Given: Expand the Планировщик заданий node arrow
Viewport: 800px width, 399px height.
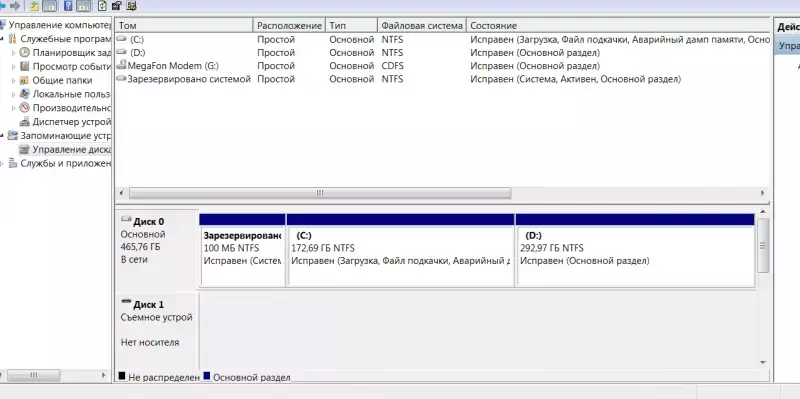Looking at the screenshot, I should click(x=14, y=53).
